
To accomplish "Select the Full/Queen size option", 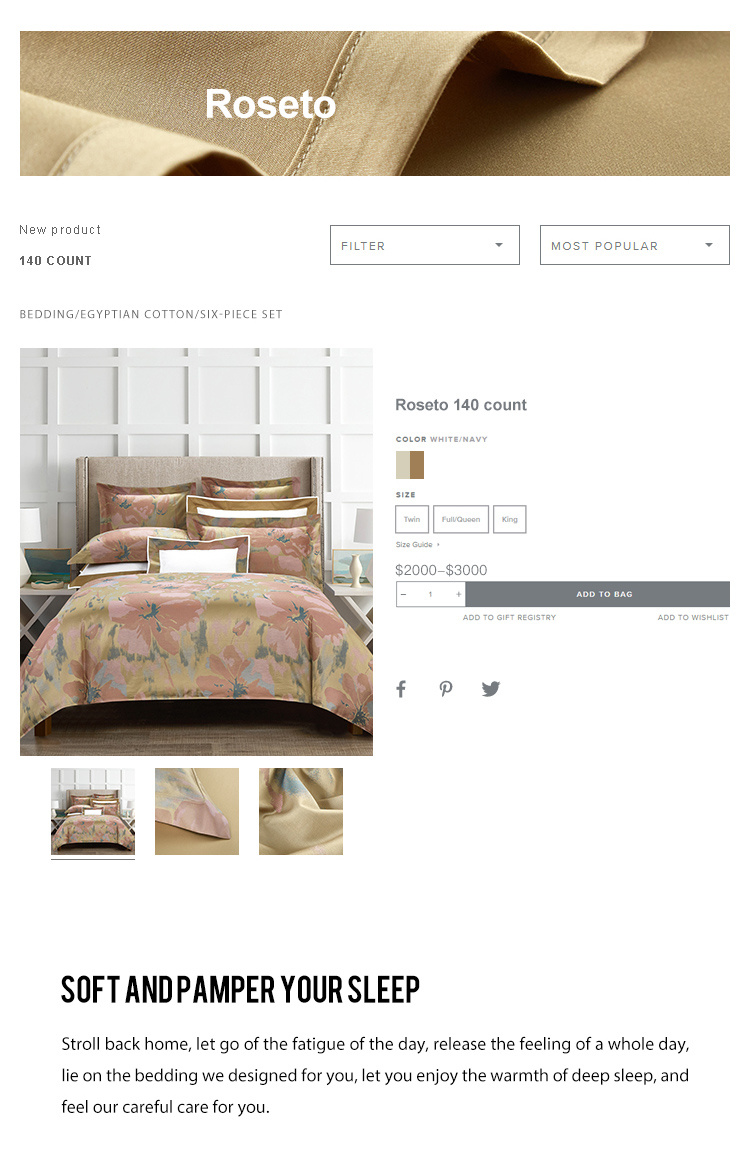I will 461,520.
